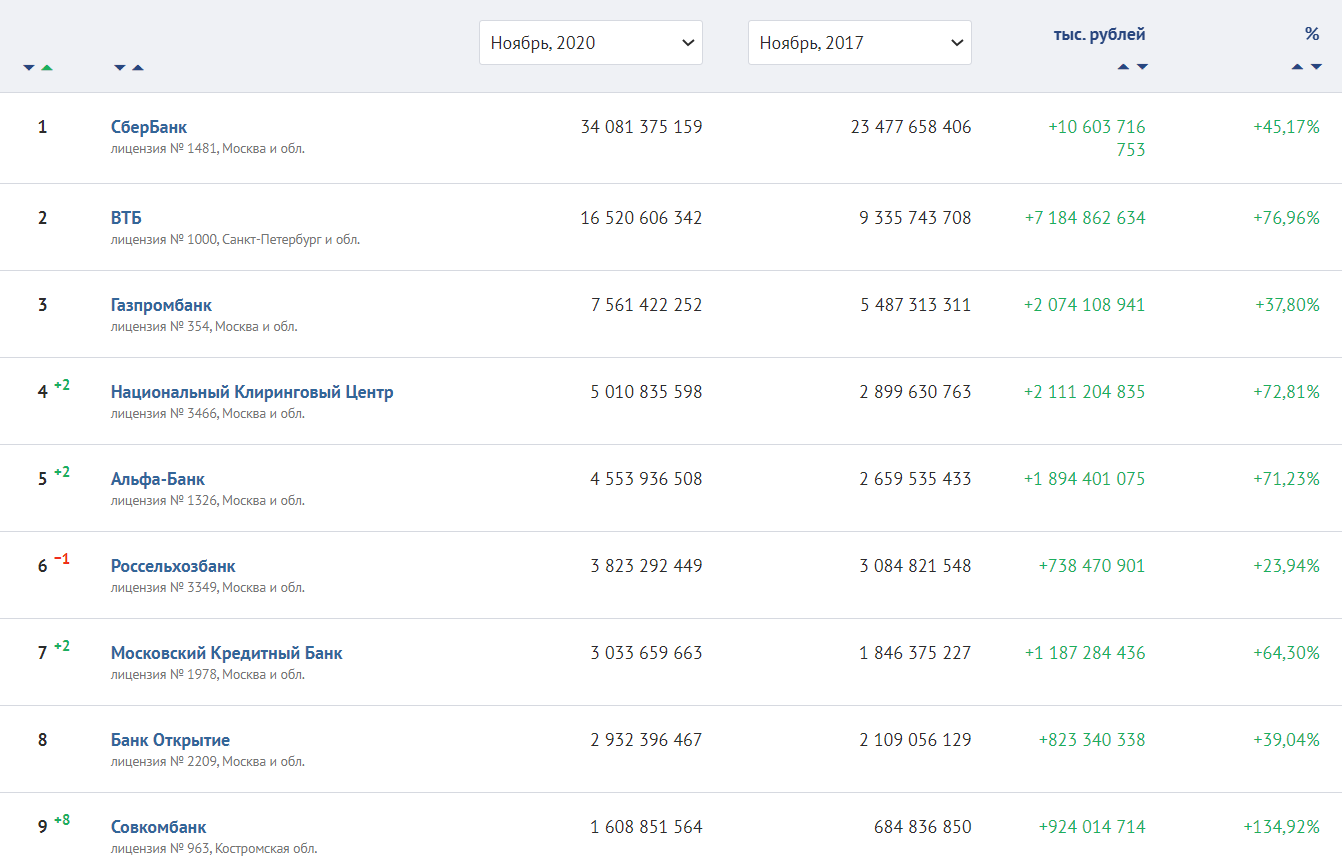
Task: Open the Банк Открытие link
Action: click(x=170, y=740)
